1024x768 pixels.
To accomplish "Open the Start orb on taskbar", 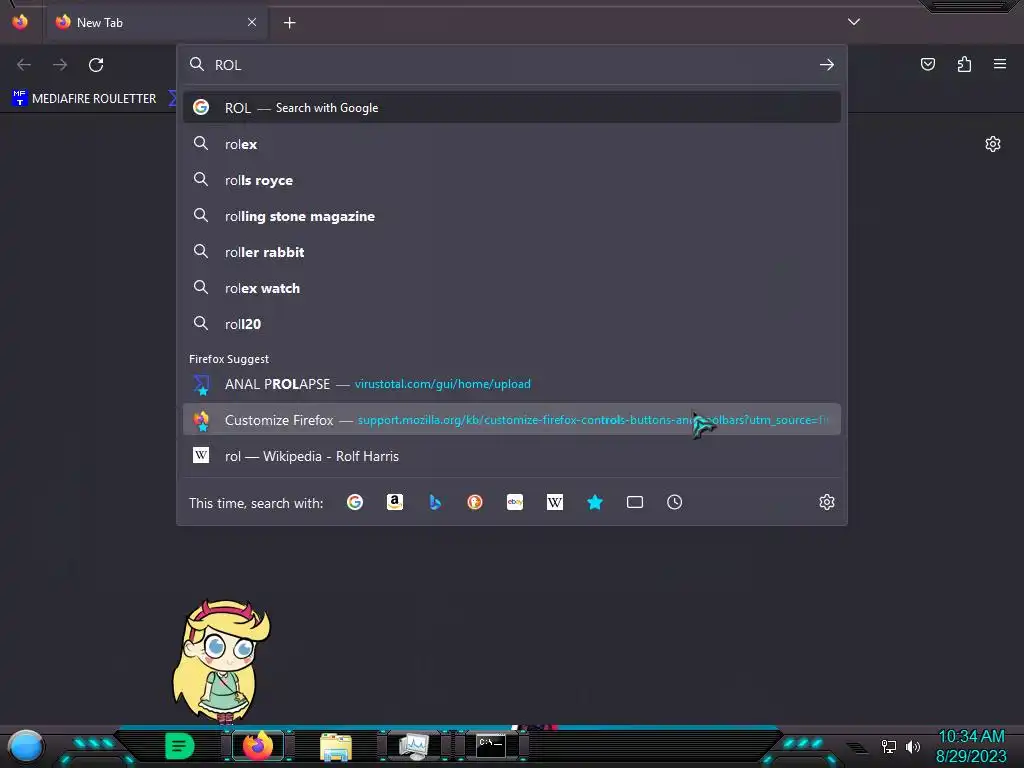I will (26, 746).
